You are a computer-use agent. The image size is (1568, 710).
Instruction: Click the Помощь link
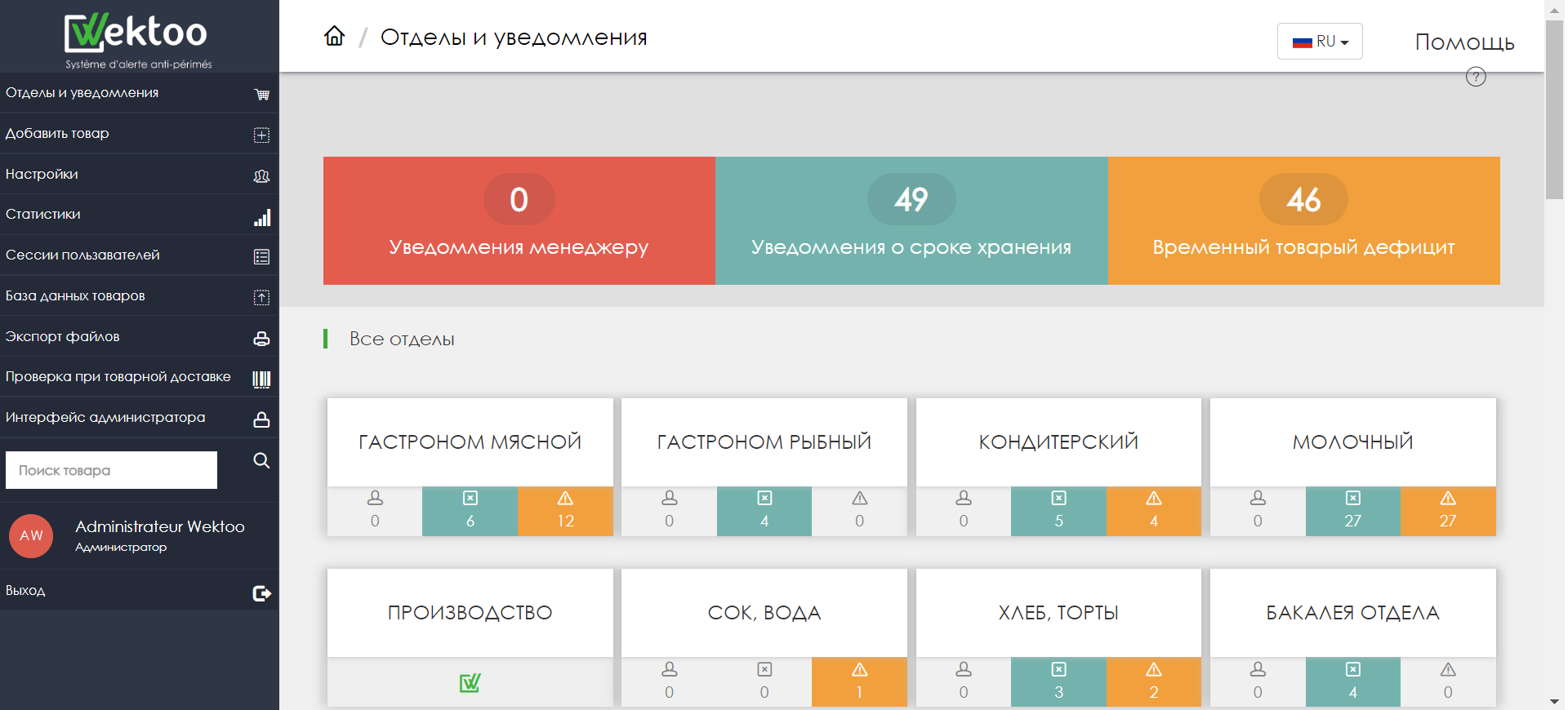click(1464, 42)
